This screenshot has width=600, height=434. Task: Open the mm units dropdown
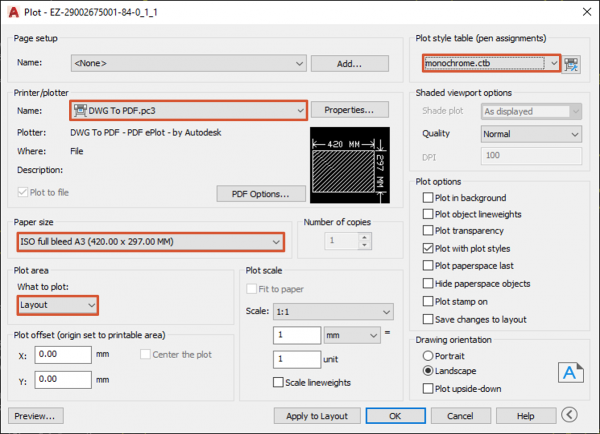pyautogui.click(x=352, y=335)
